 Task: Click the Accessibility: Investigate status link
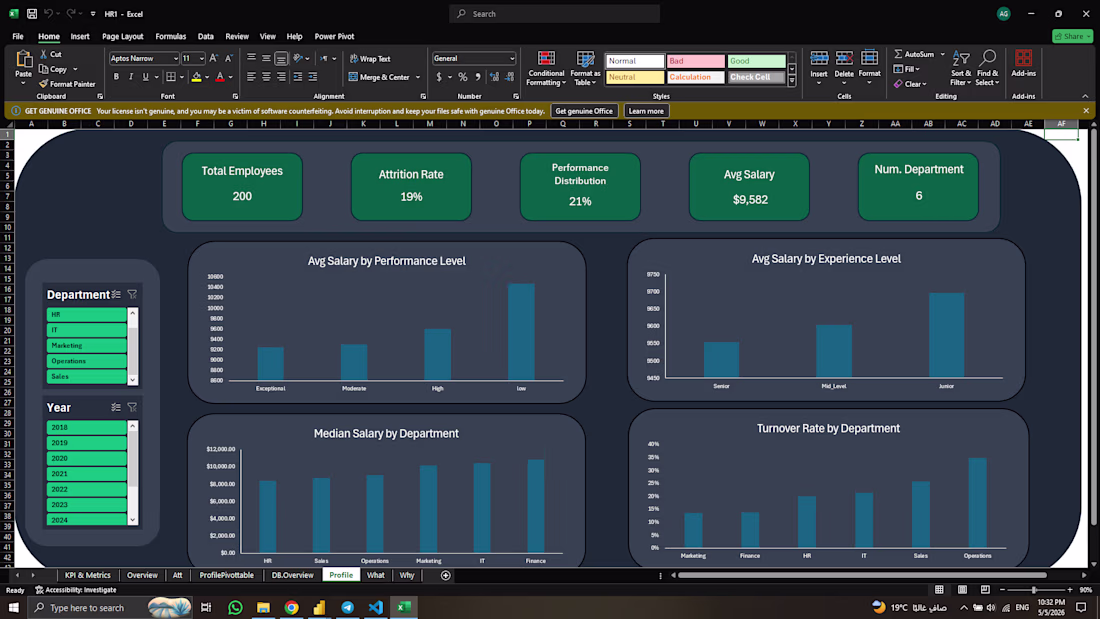pos(76,590)
